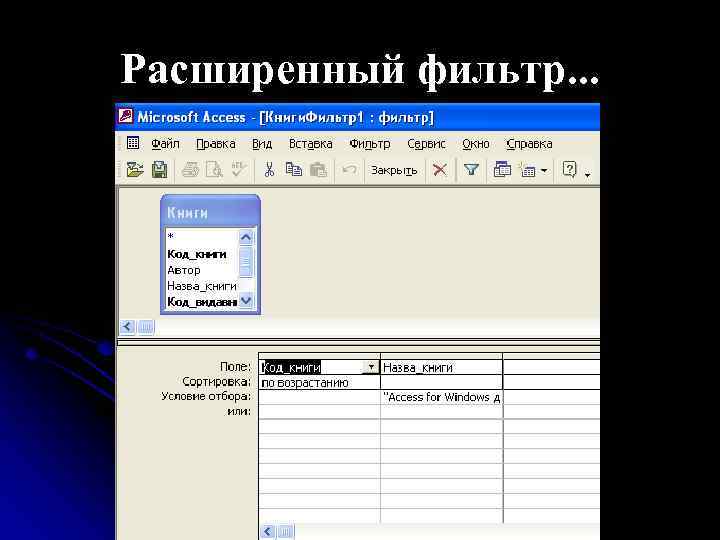Click the grid horizontal scrollbar thumb
The image size is (720, 540).
pyautogui.click(x=286, y=532)
